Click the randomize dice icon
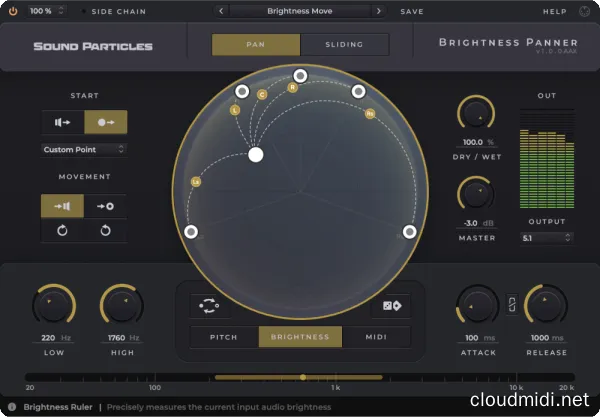 [390, 307]
